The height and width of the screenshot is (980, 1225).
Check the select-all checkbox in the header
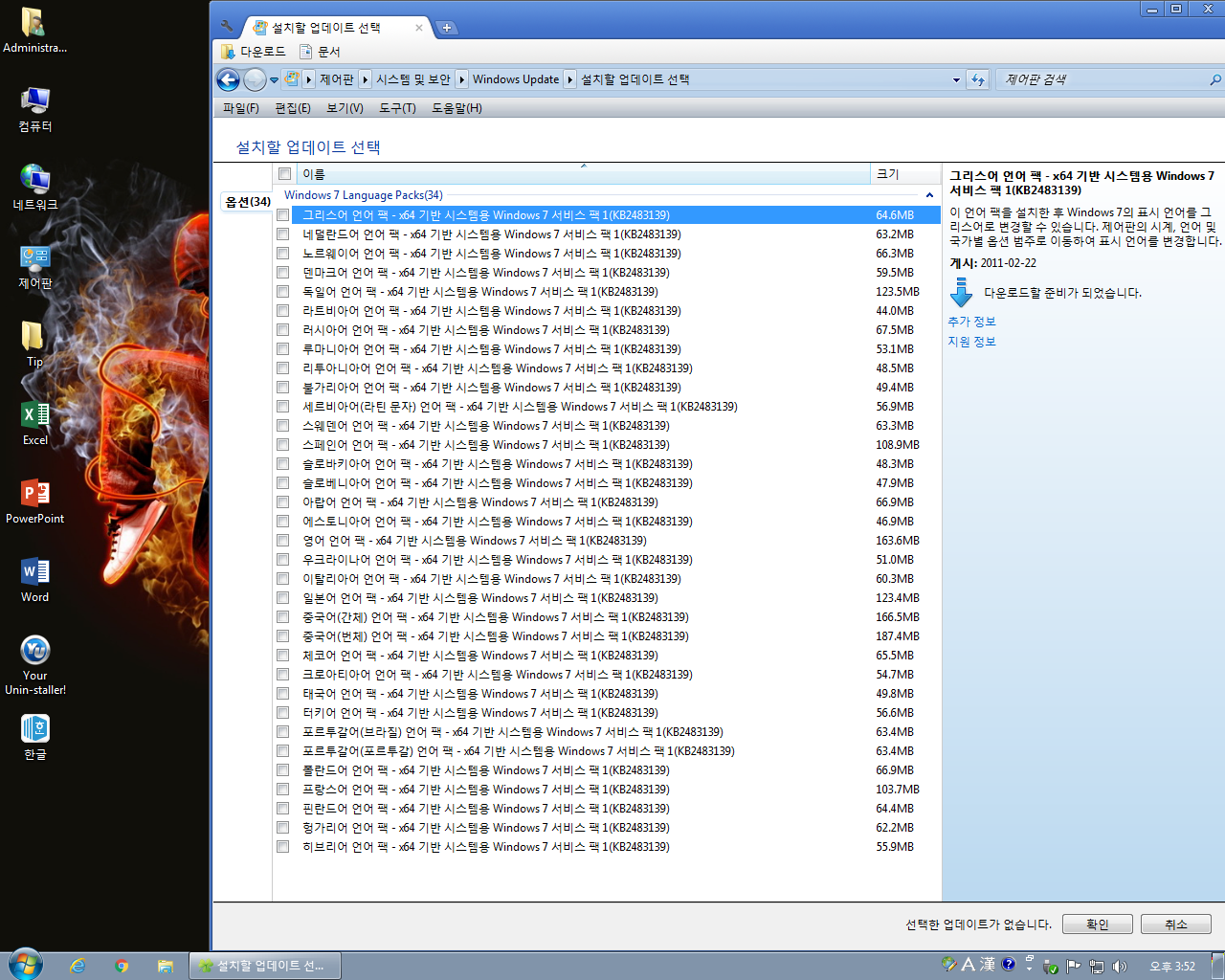point(284,173)
